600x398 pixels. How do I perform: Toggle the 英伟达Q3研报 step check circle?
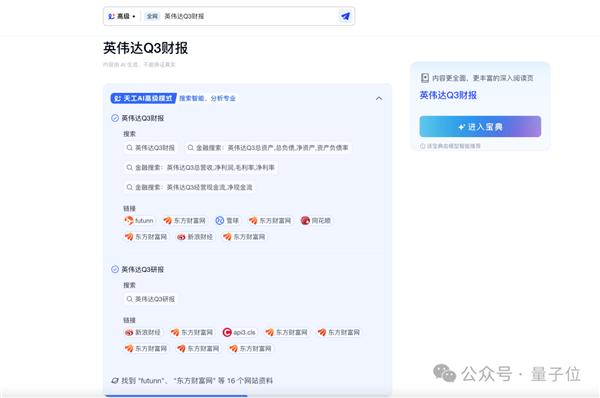[115, 269]
